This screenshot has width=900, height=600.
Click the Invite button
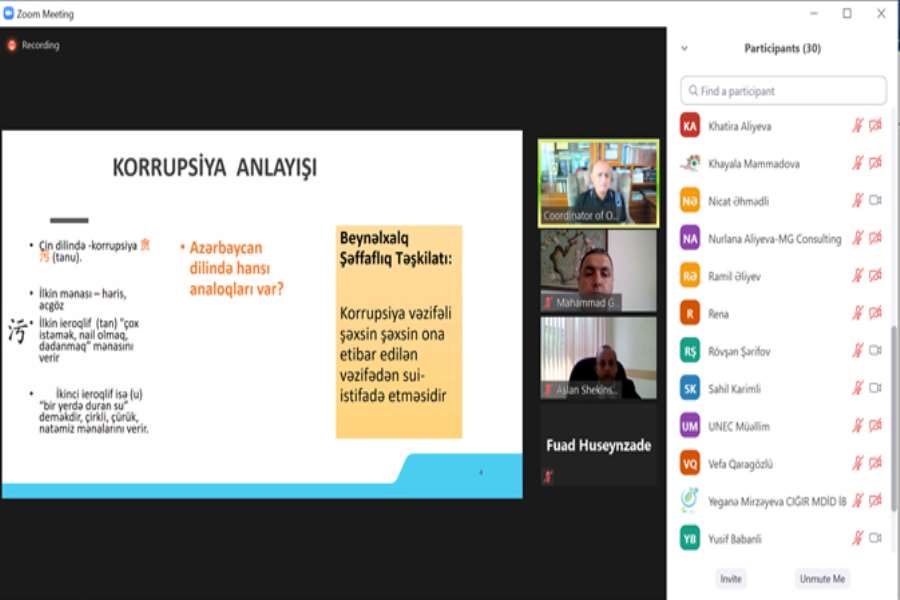[731, 579]
